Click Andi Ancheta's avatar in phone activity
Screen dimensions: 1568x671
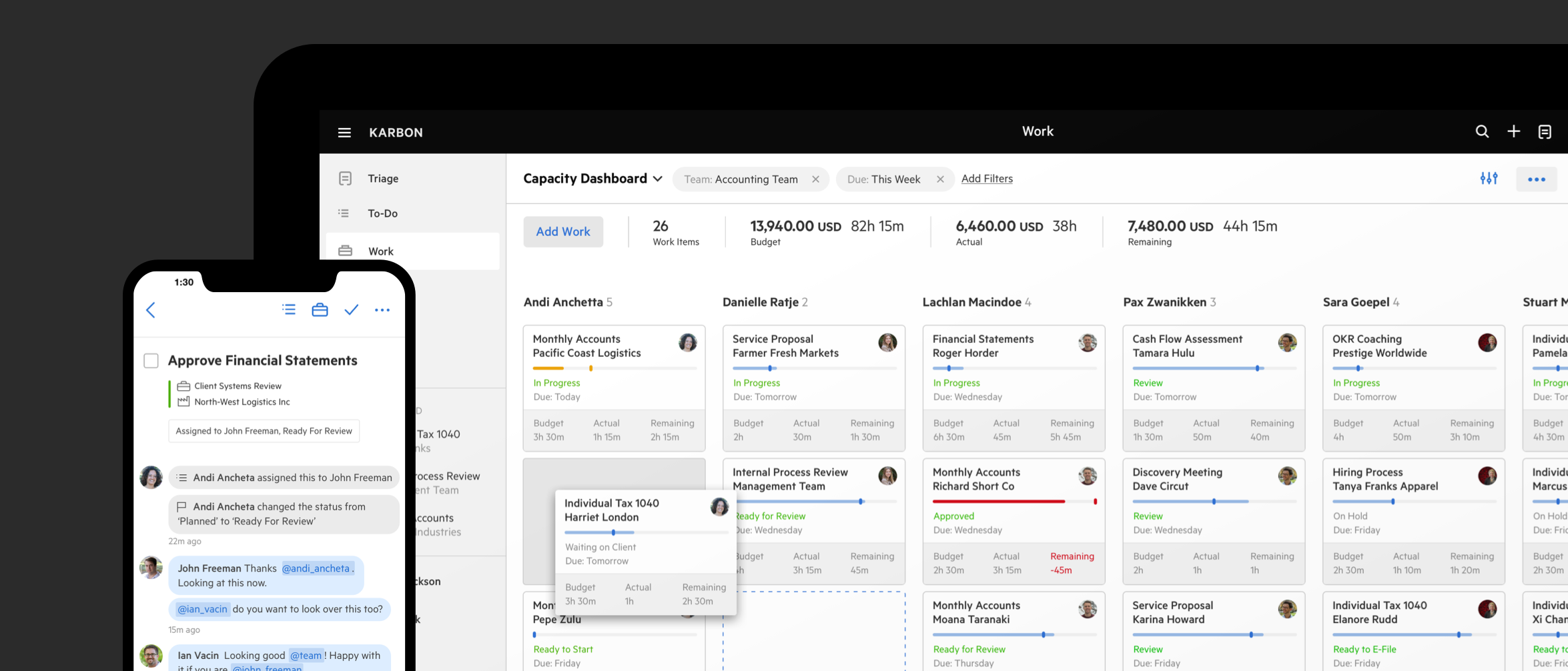pos(151,477)
